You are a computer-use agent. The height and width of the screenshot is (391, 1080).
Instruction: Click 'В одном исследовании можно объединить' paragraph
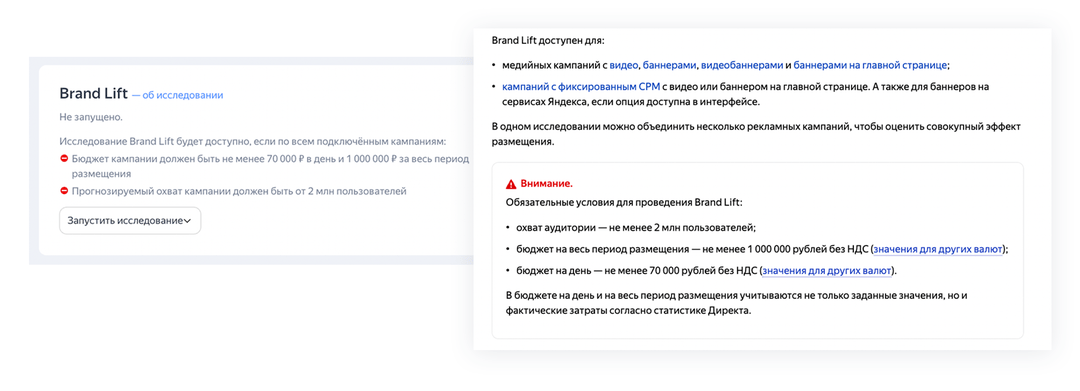(x=756, y=135)
